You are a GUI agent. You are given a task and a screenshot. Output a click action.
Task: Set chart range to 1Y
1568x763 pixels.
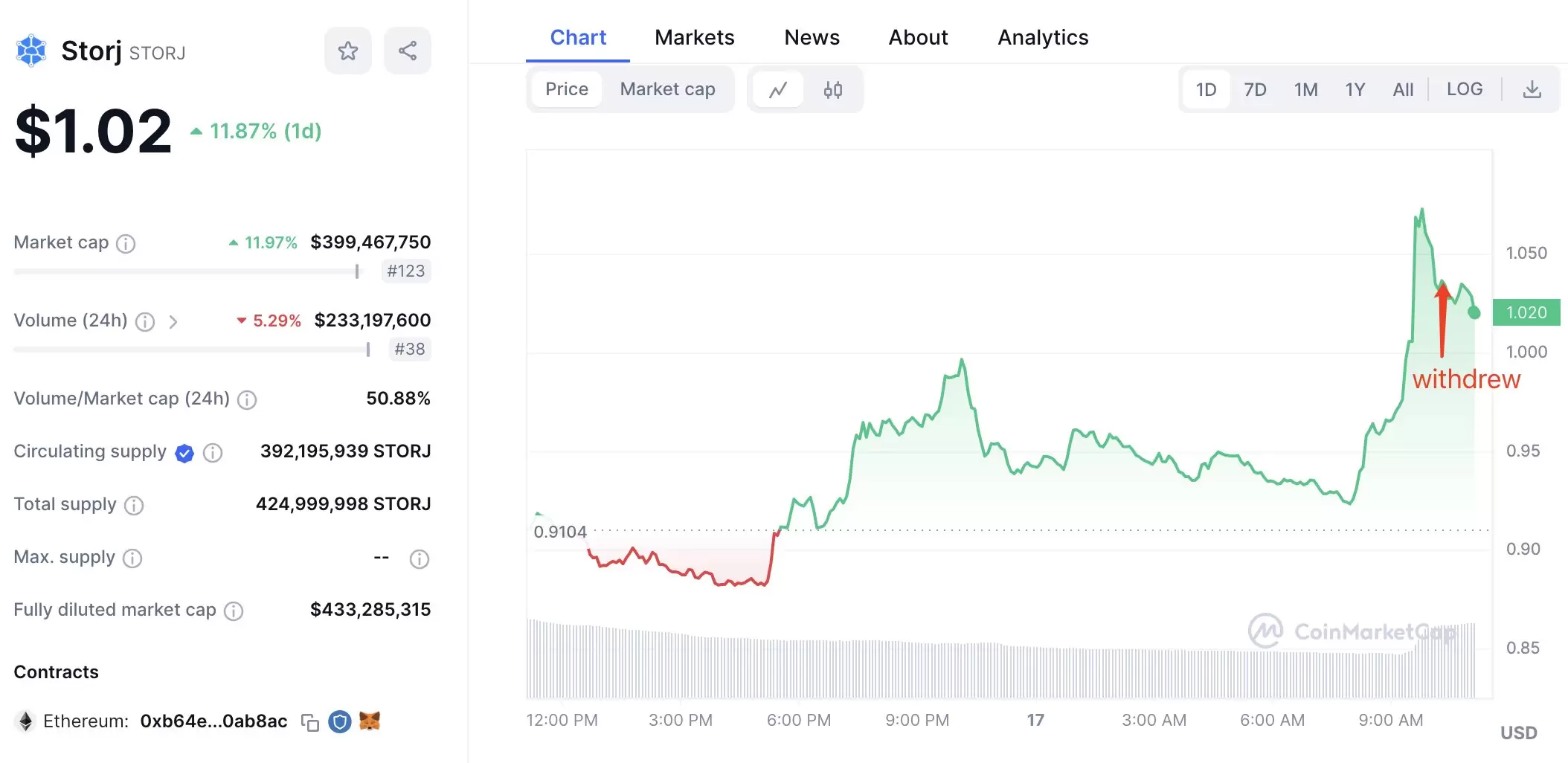1355,90
